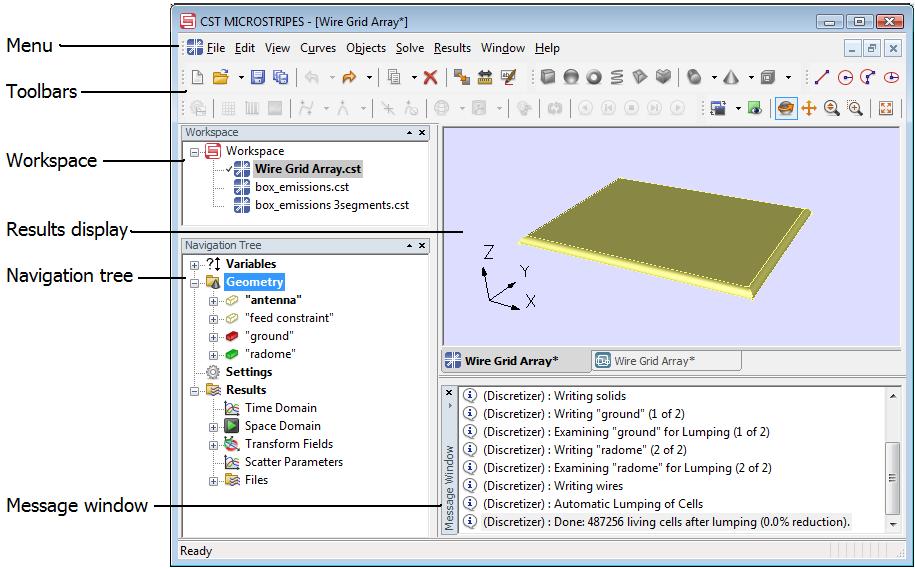The width and height of the screenshot is (915, 569).
Task: Close the Workspace panel
Action: 422,132
